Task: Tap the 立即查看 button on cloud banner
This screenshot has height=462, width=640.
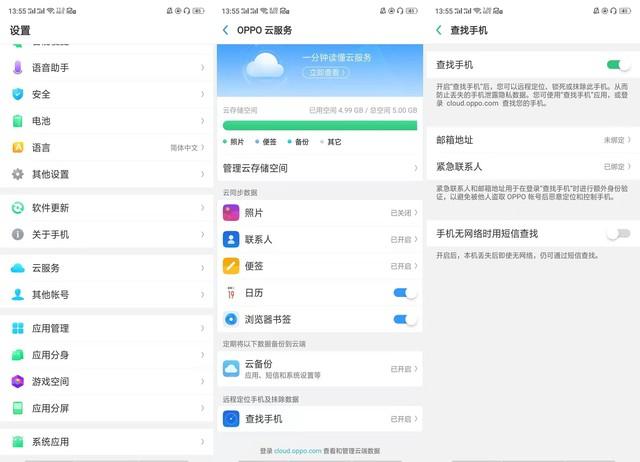Action: (x=326, y=73)
